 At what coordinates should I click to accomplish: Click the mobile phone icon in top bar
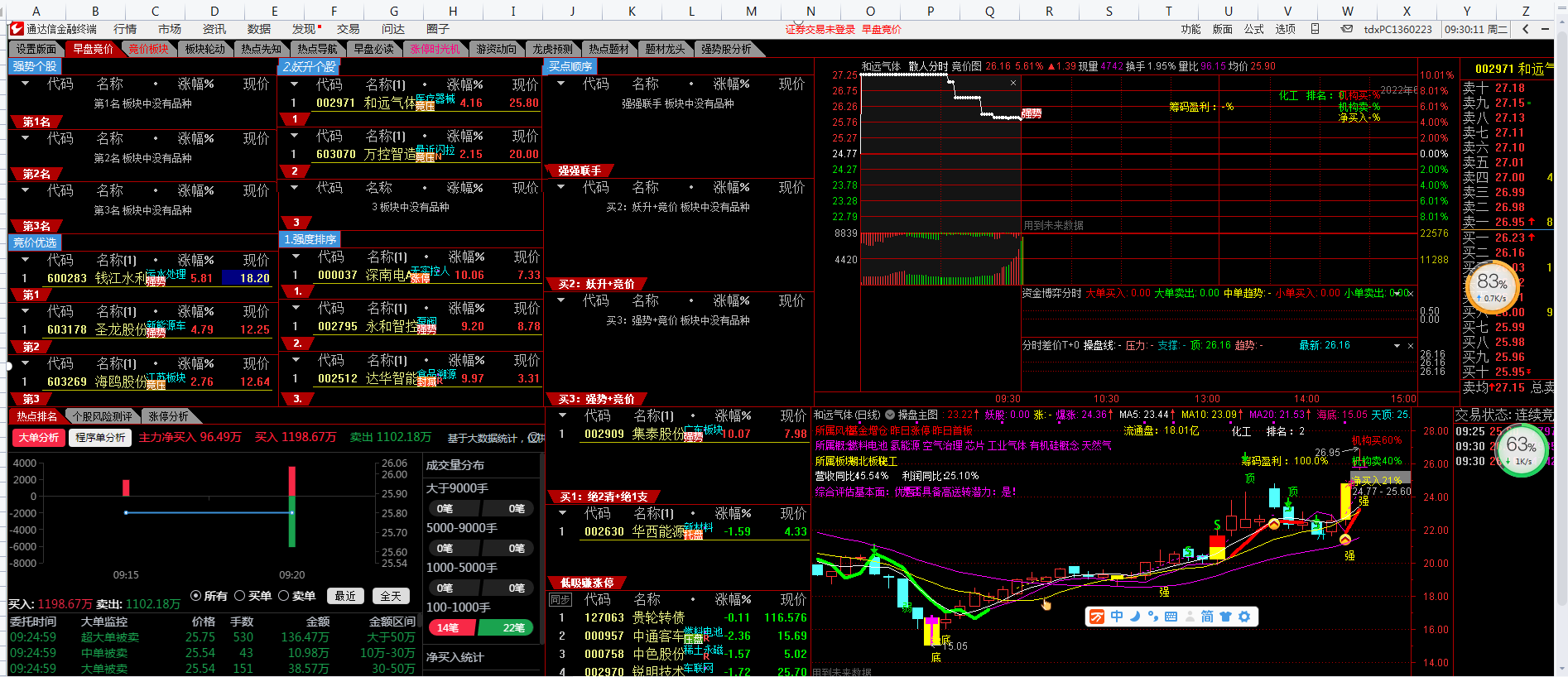(x=1315, y=29)
